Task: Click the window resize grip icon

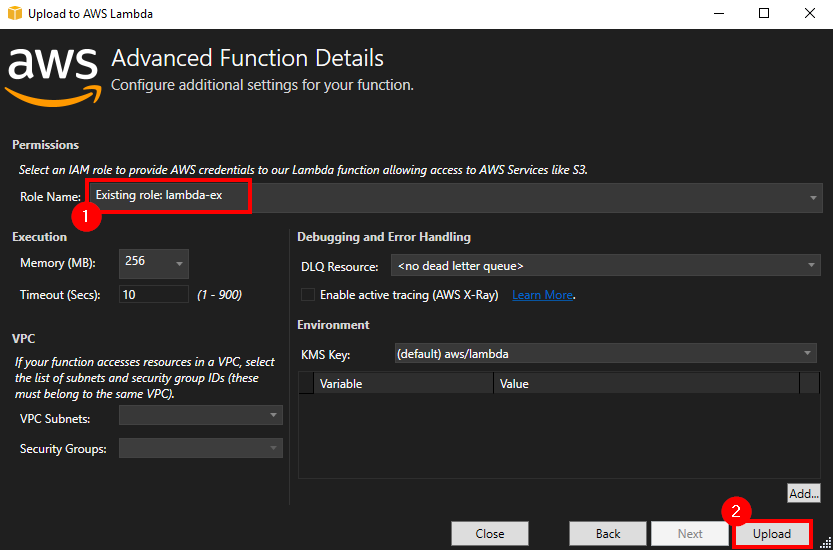Action: click(826, 543)
